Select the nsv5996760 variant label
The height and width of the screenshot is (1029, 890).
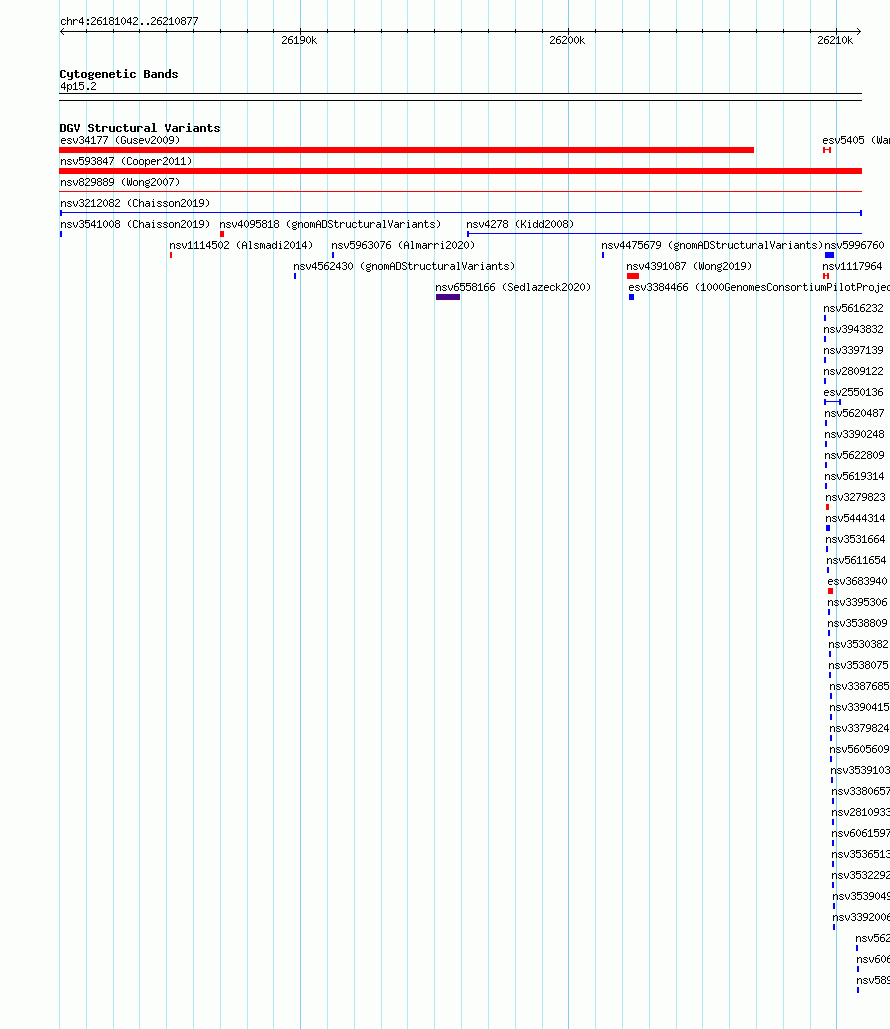point(855,245)
